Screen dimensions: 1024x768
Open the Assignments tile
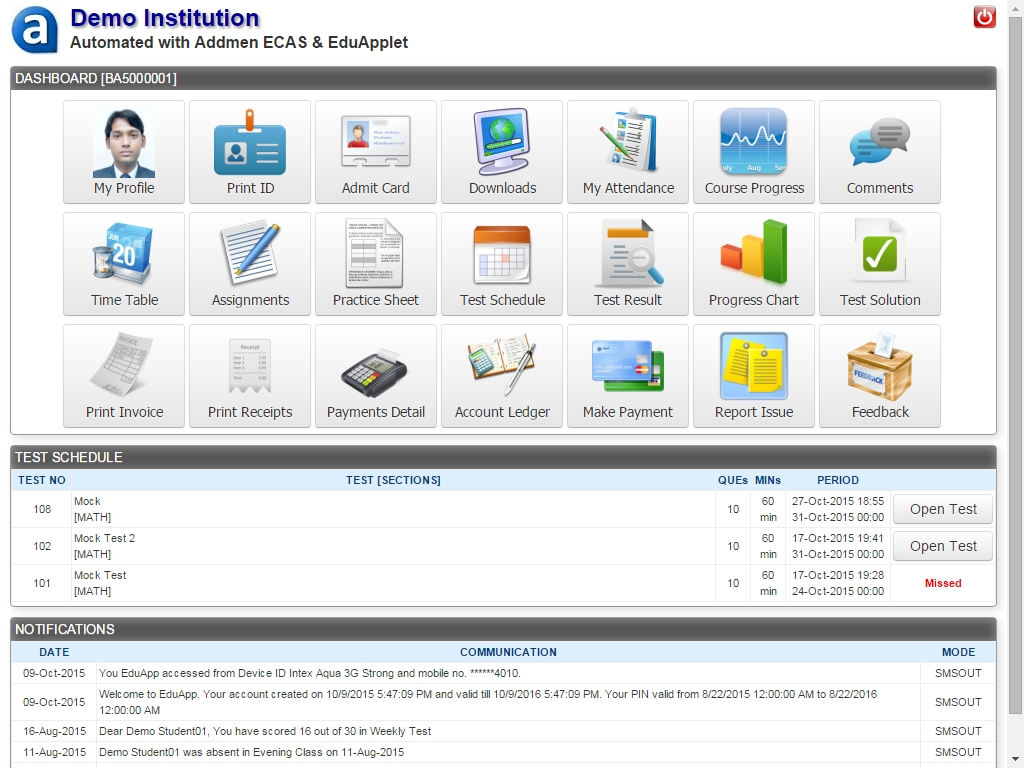tap(250, 264)
